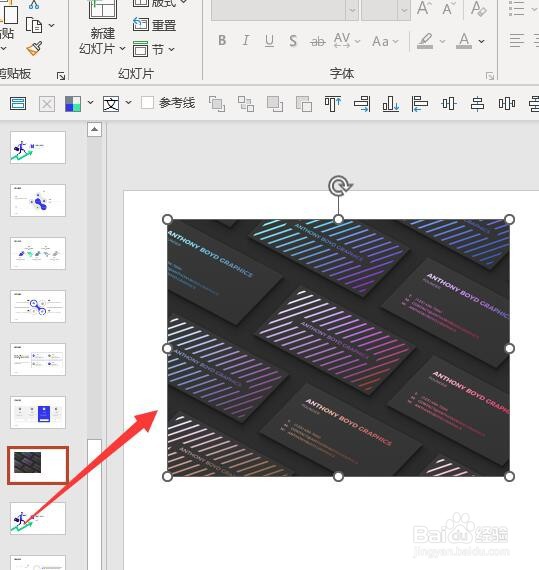The width and height of the screenshot is (539, 570).
Task: Select the selected dark business card slide thumbnail
Action: coord(38,466)
